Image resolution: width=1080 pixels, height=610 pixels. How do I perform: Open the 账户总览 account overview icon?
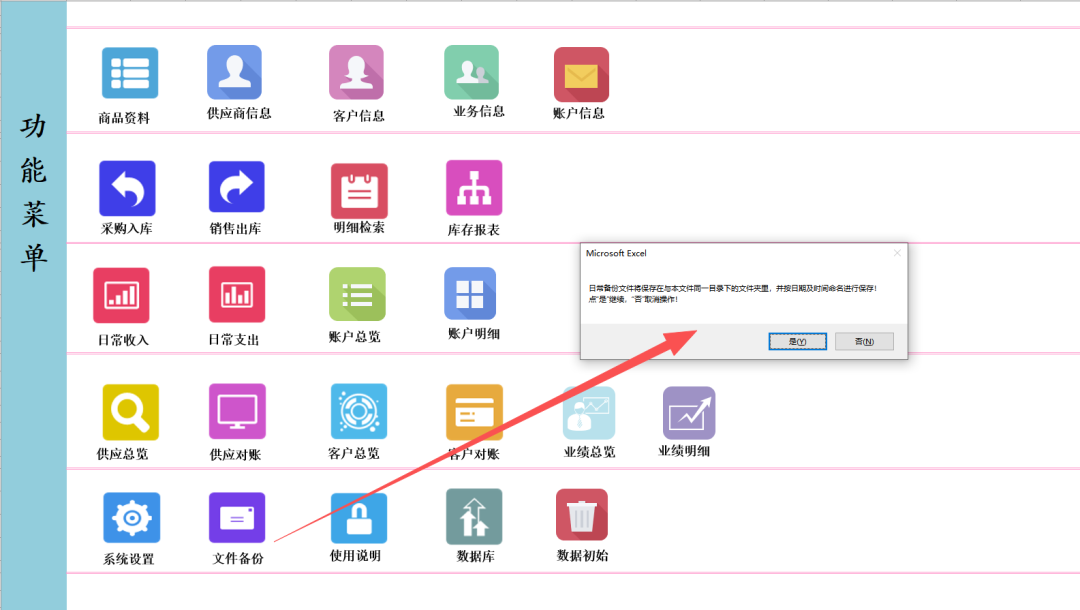[x=357, y=294]
